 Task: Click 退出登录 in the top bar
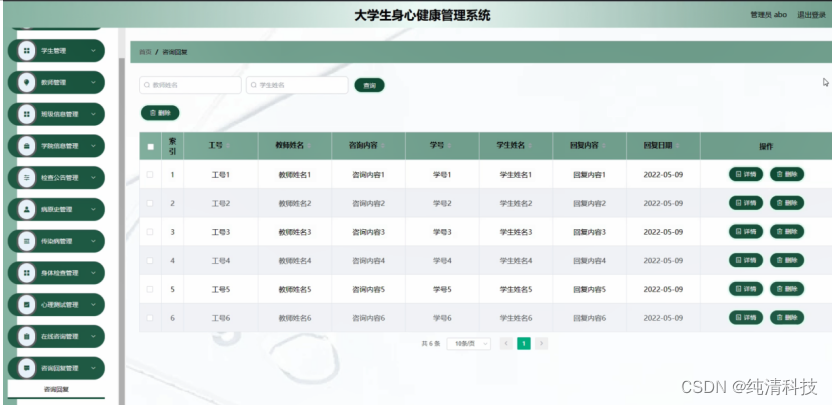click(x=811, y=15)
